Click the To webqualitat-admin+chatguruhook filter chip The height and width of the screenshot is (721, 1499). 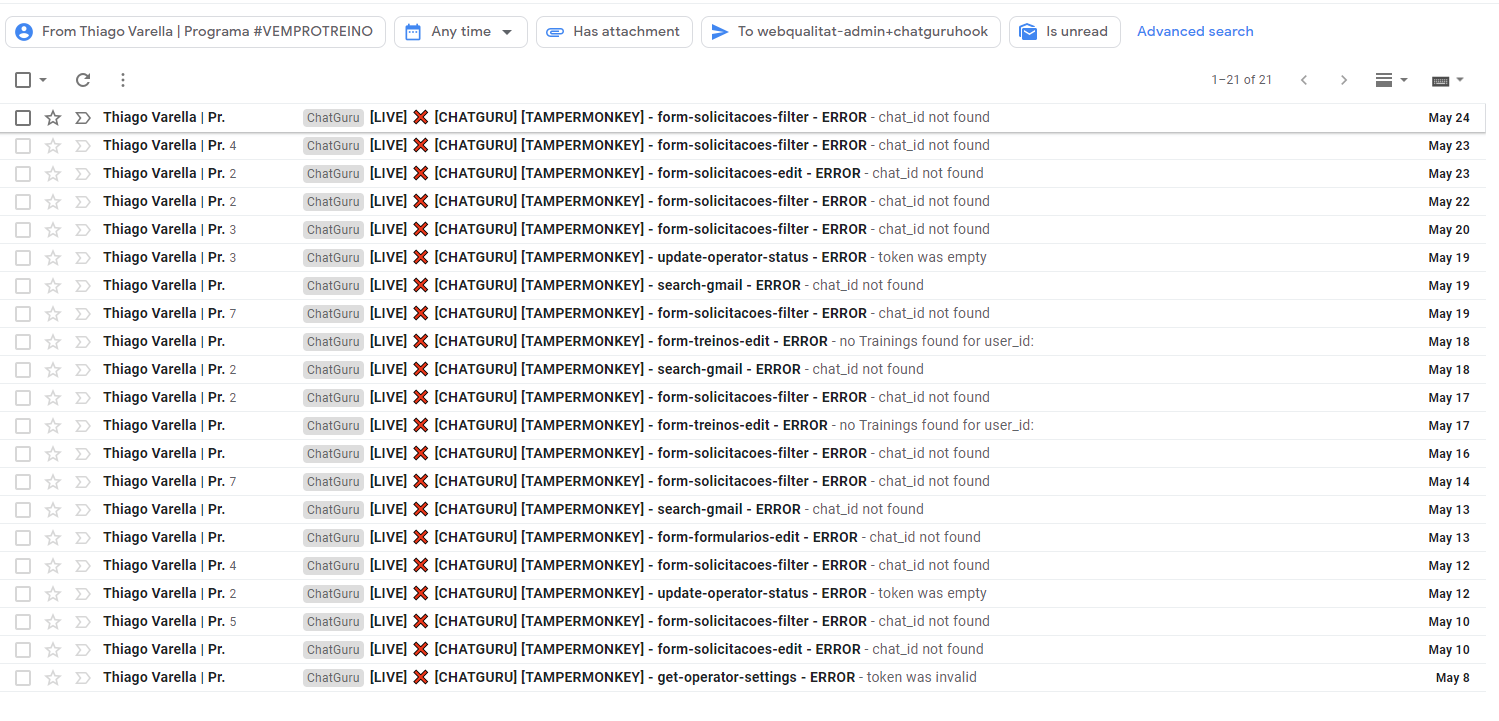[x=850, y=32]
